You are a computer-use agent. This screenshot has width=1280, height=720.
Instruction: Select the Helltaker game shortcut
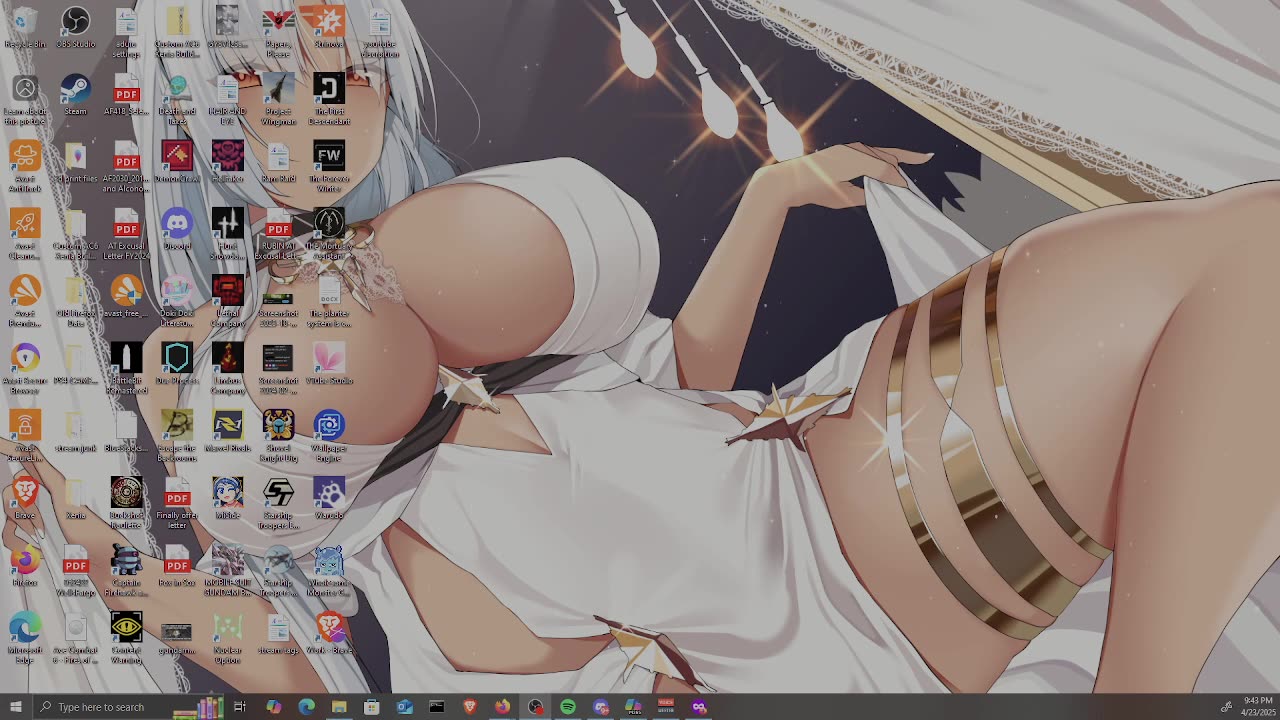click(x=227, y=162)
